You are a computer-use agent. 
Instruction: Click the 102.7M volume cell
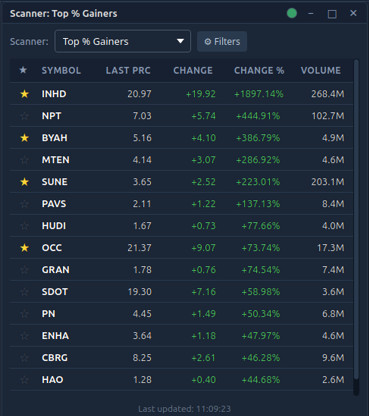(x=328, y=116)
